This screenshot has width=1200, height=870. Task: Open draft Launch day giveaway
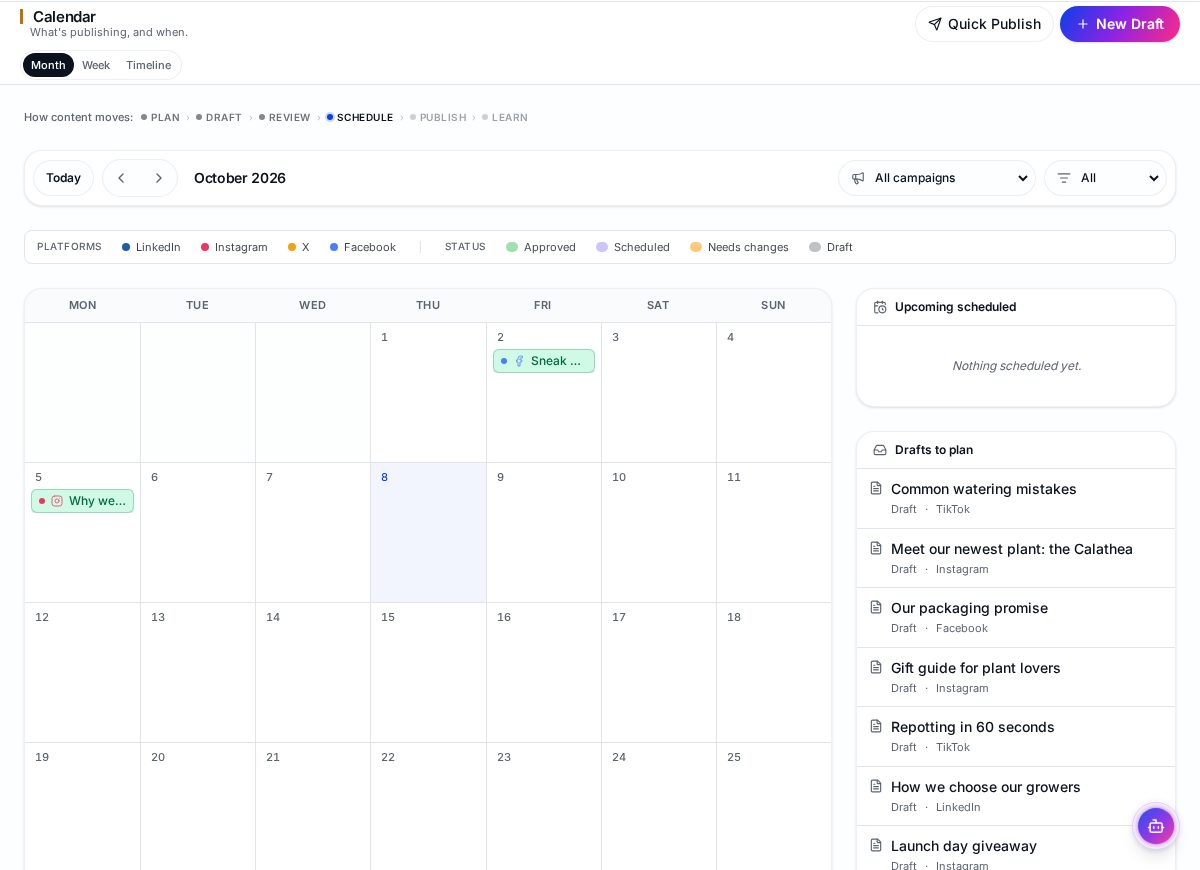point(1016,848)
